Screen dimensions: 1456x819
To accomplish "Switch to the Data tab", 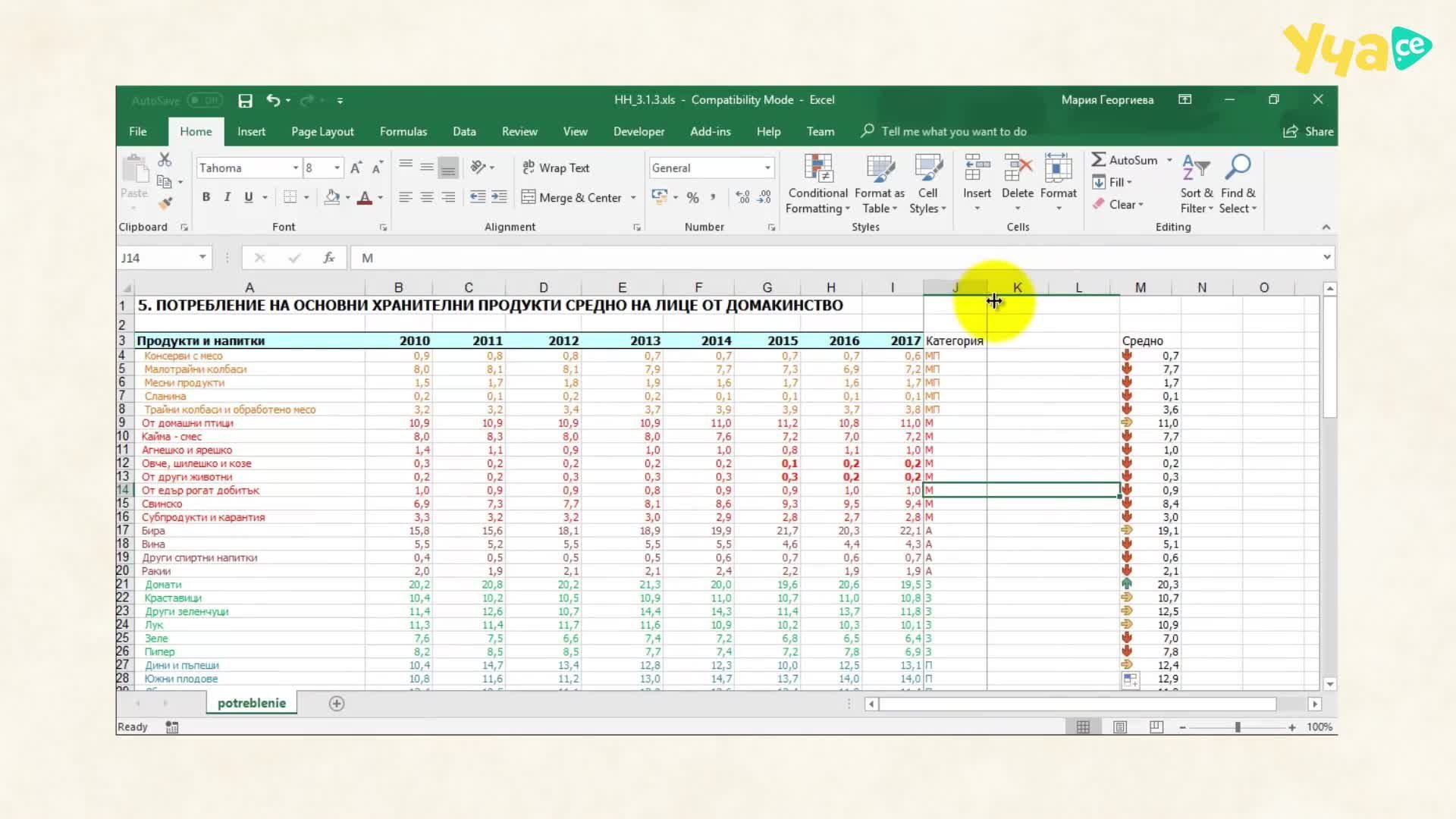I will pyautogui.click(x=464, y=131).
